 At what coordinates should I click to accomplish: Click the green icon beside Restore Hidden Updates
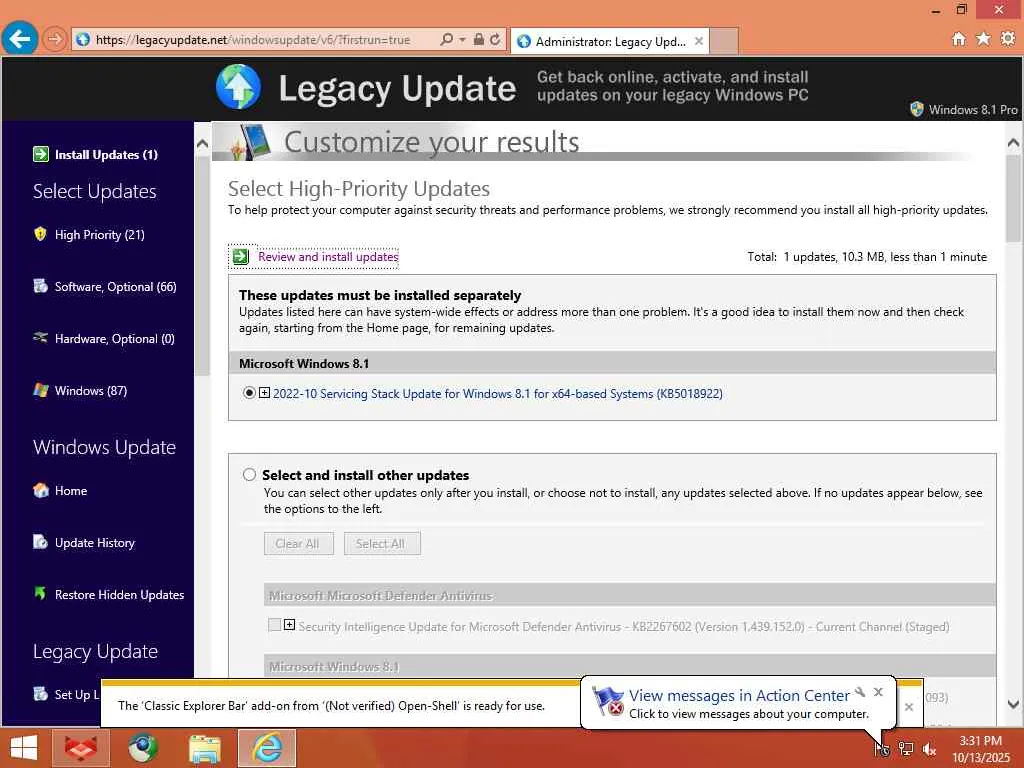click(40, 594)
